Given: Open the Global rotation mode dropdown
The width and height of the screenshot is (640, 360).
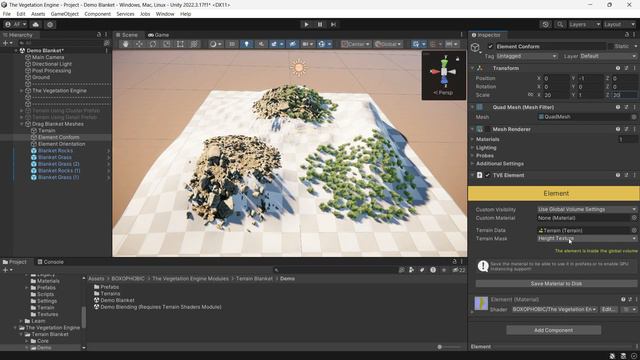Looking at the screenshot, I should point(388,44).
